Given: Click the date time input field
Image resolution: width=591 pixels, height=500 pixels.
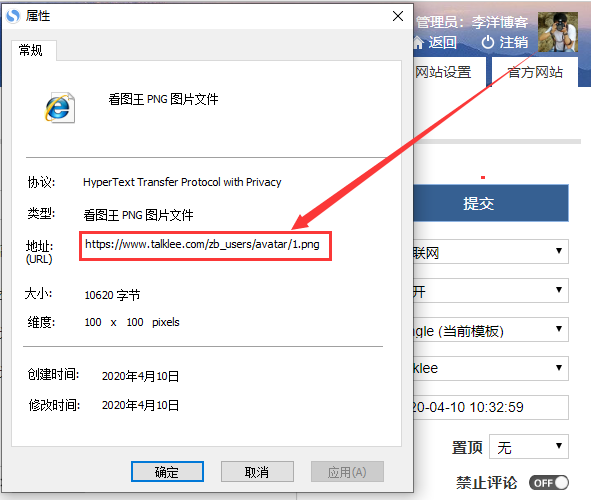Looking at the screenshot, I should coord(491,407).
